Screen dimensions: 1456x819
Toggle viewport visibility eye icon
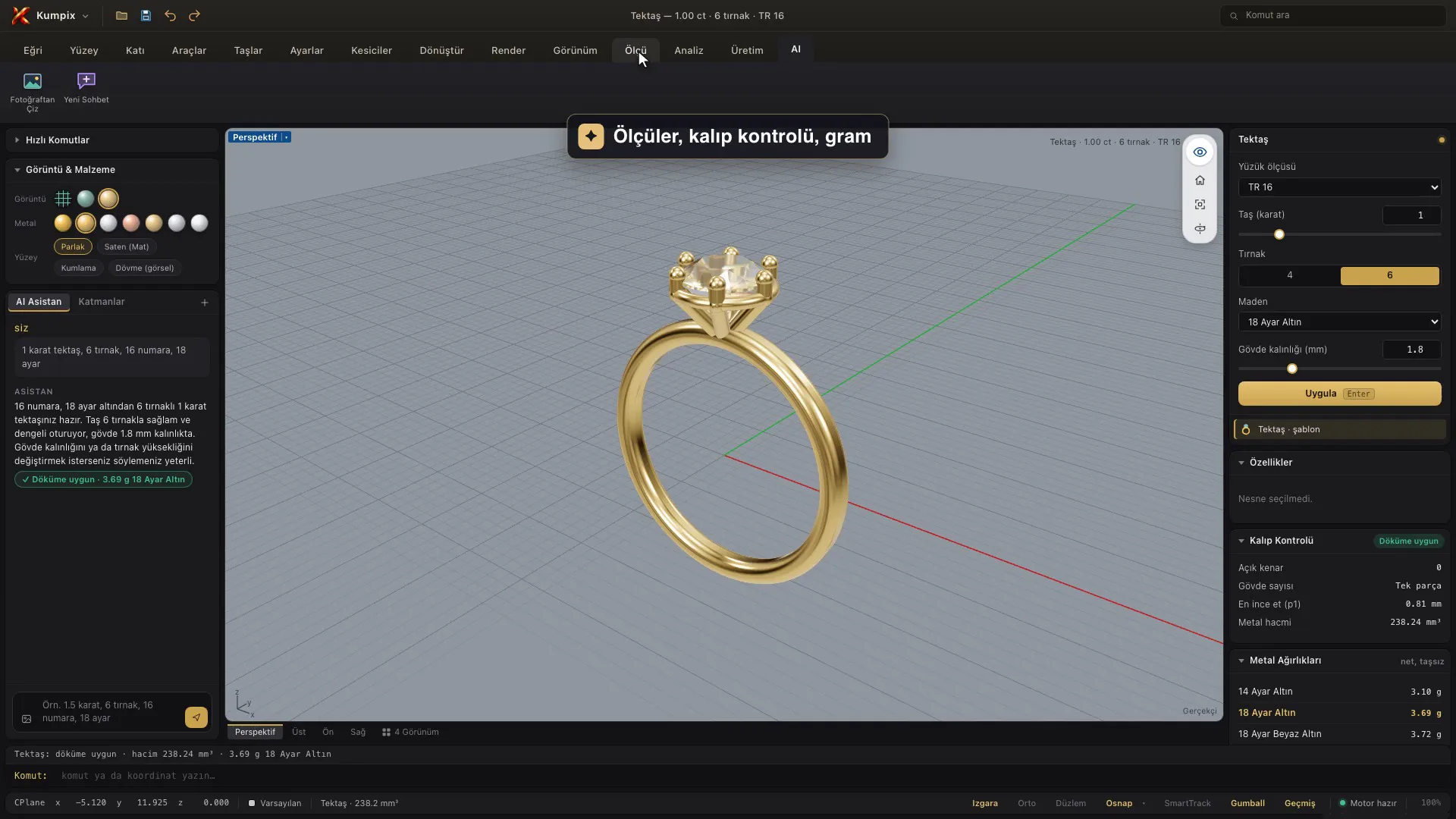[x=1200, y=152]
